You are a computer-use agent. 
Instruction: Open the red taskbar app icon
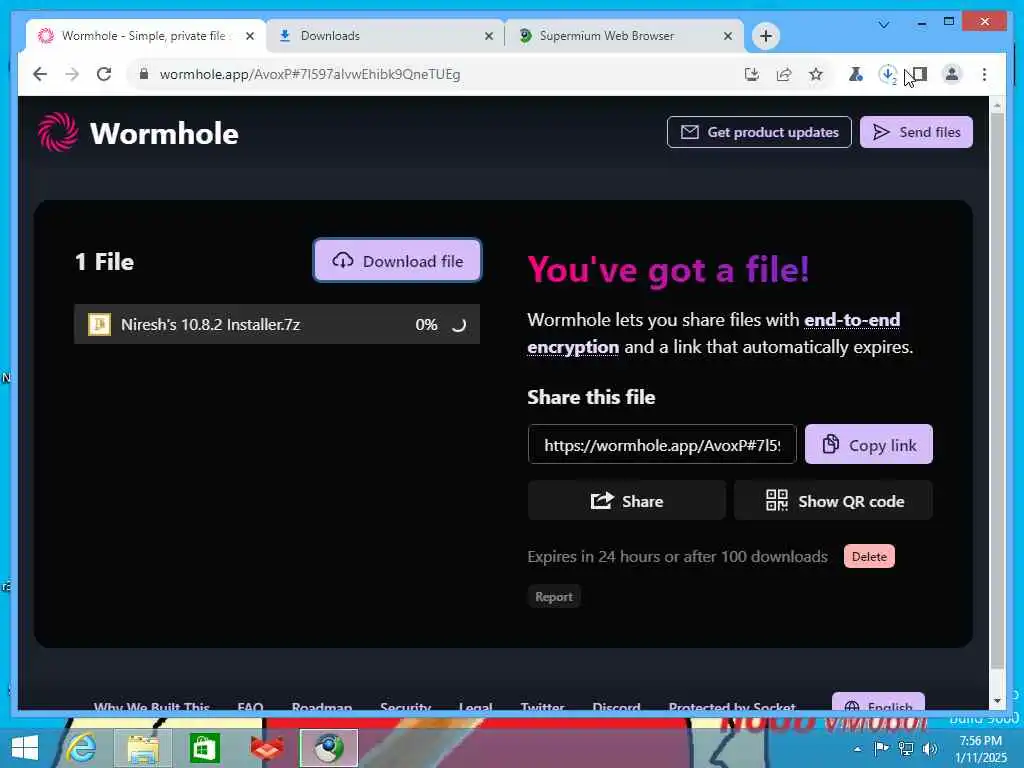(266, 748)
